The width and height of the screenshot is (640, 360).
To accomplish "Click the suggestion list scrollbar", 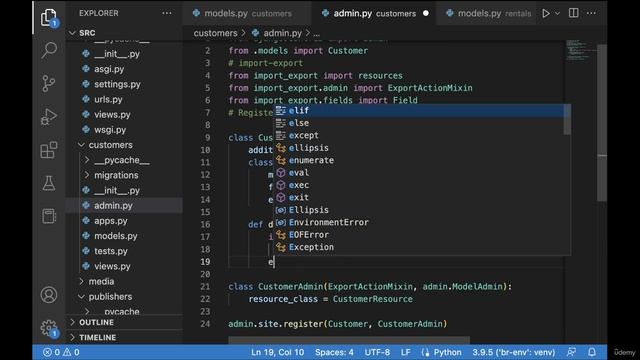I will coord(567,120).
